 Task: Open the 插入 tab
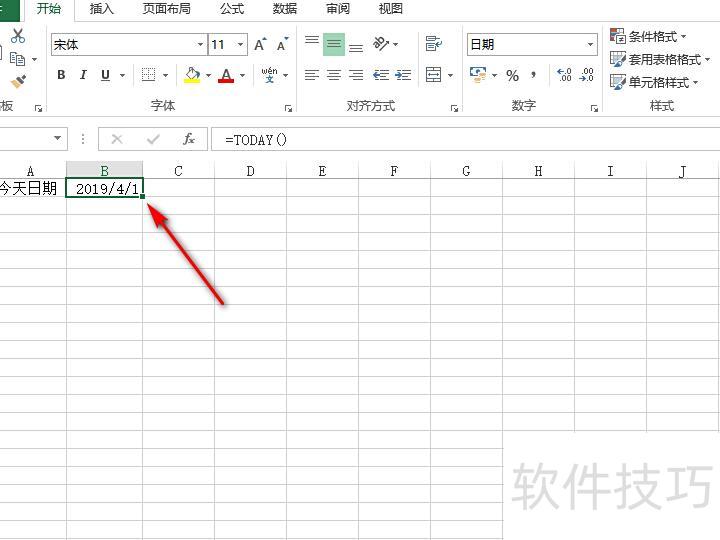[101, 8]
